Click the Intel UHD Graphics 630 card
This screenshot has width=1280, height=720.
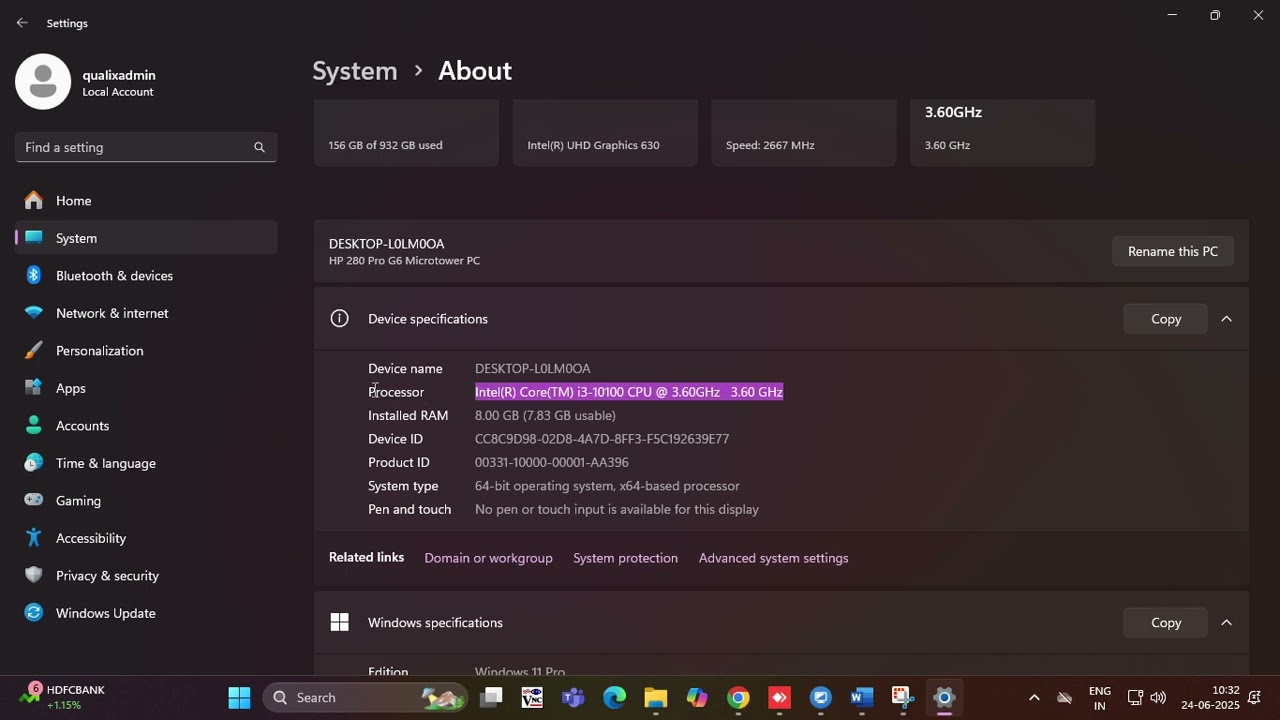605,133
